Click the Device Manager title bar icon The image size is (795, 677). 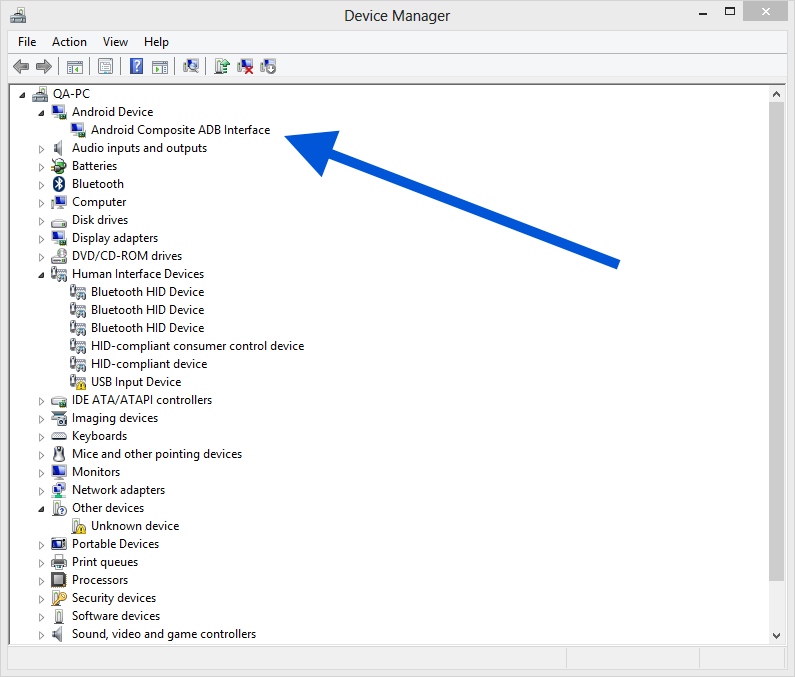coord(18,16)
